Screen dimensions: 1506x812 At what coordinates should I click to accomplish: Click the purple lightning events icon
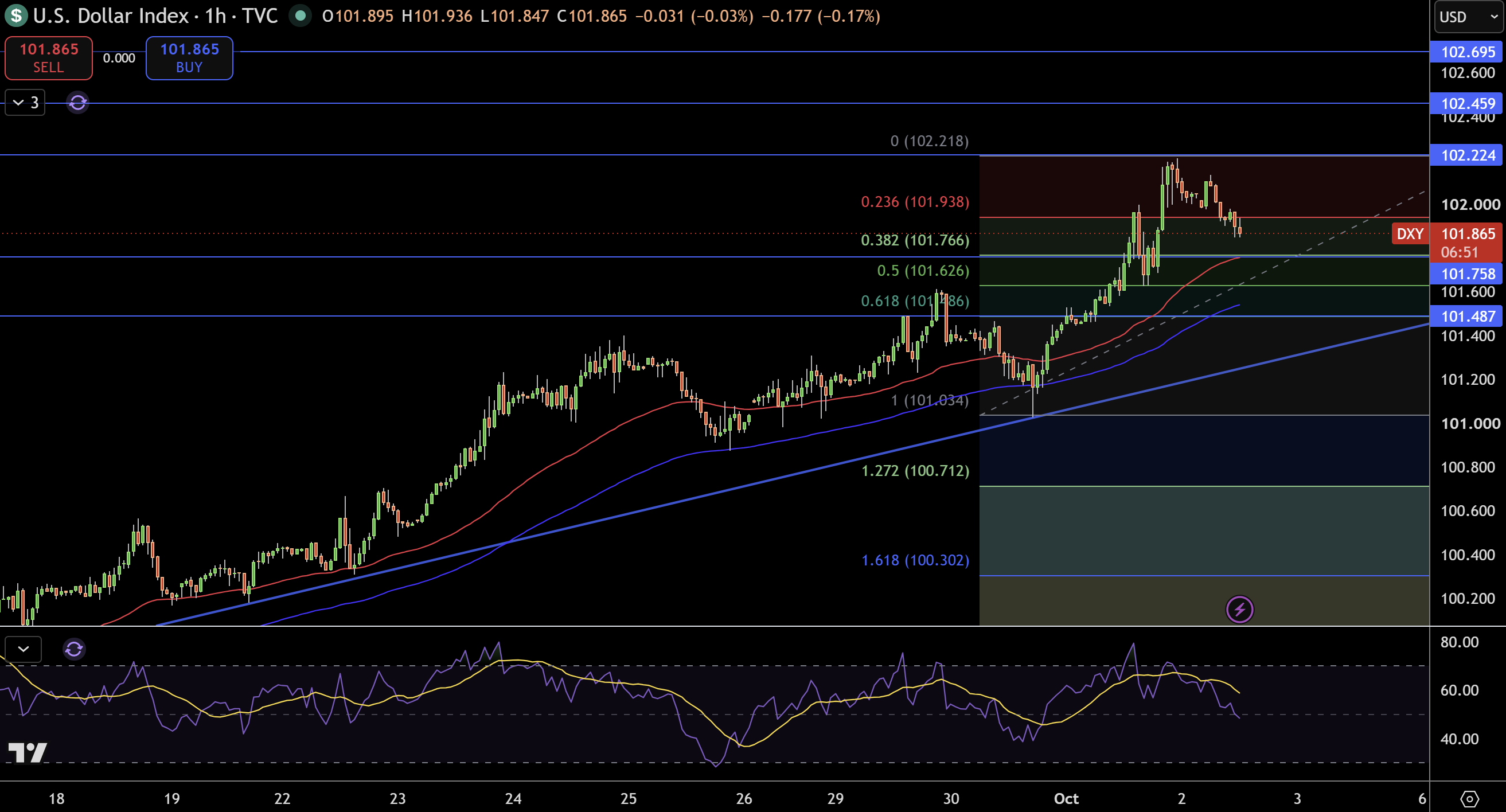point(1239,610)
